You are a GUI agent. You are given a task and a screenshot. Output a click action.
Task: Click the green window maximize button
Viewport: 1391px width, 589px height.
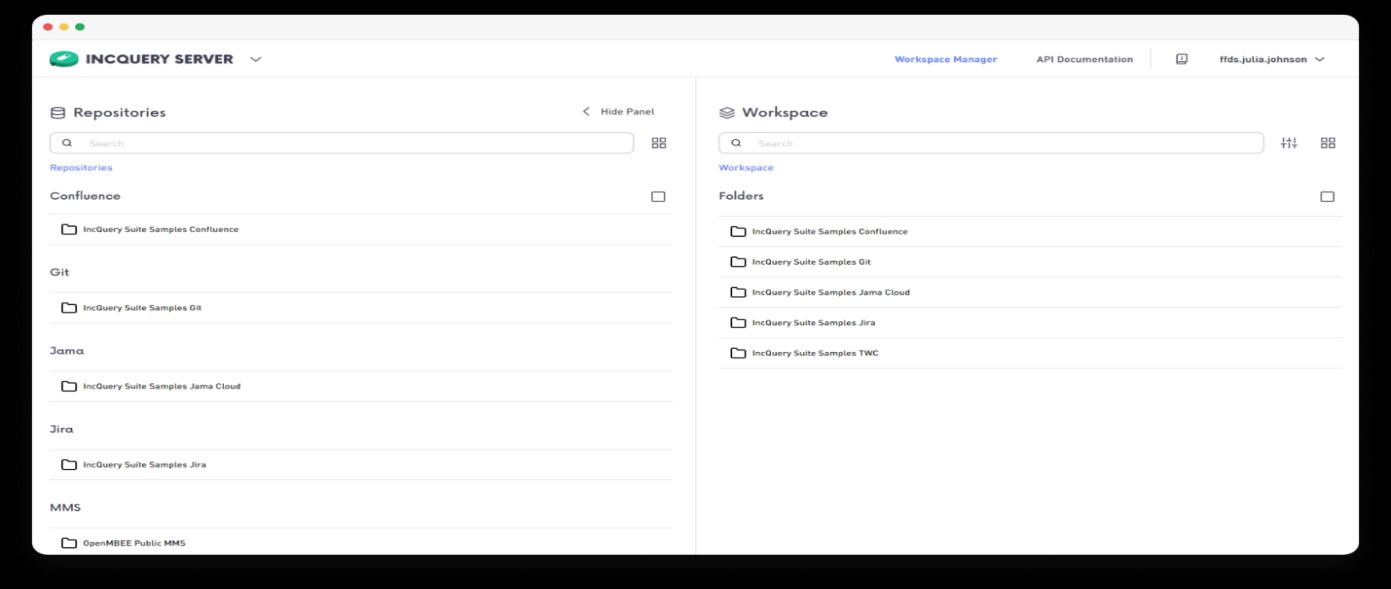80,27
